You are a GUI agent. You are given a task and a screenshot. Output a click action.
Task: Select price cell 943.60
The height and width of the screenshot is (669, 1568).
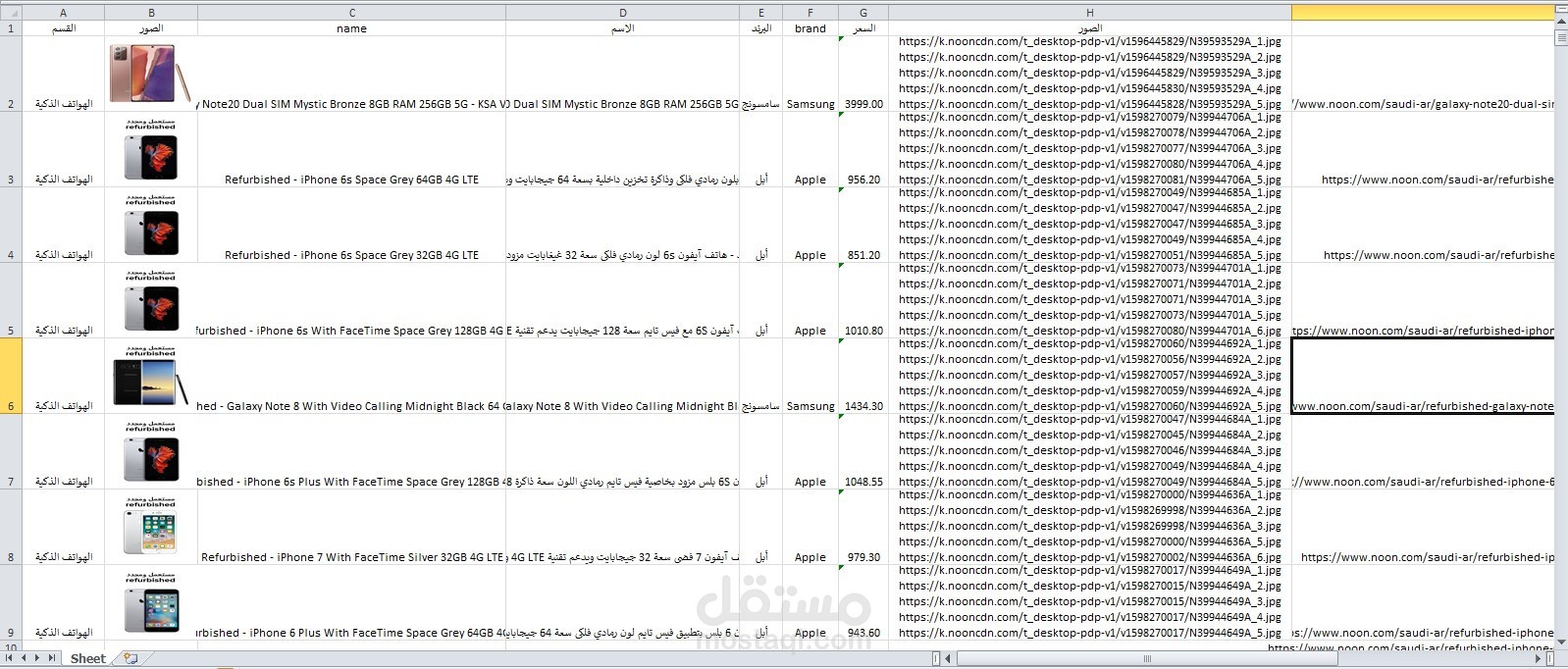pyautogui.click(x=863, y=603)
